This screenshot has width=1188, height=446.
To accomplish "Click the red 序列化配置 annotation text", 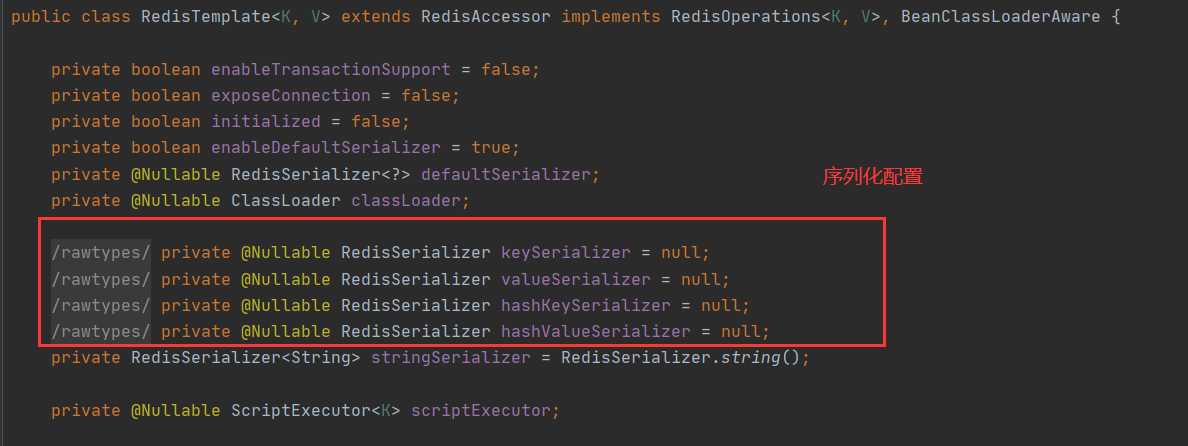I will (x=872, y=176).
